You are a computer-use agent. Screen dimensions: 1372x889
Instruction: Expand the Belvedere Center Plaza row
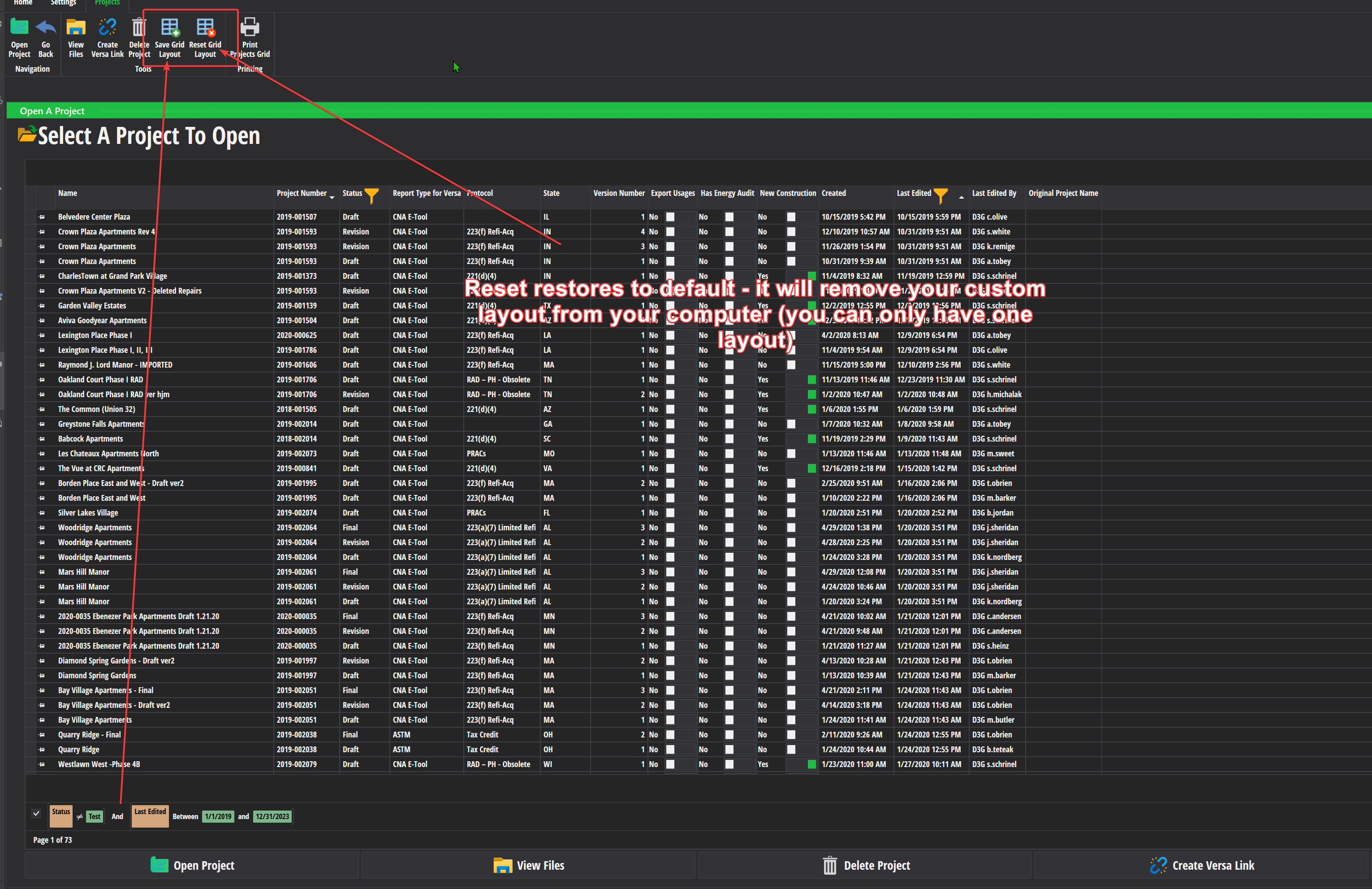pos(42,217)
